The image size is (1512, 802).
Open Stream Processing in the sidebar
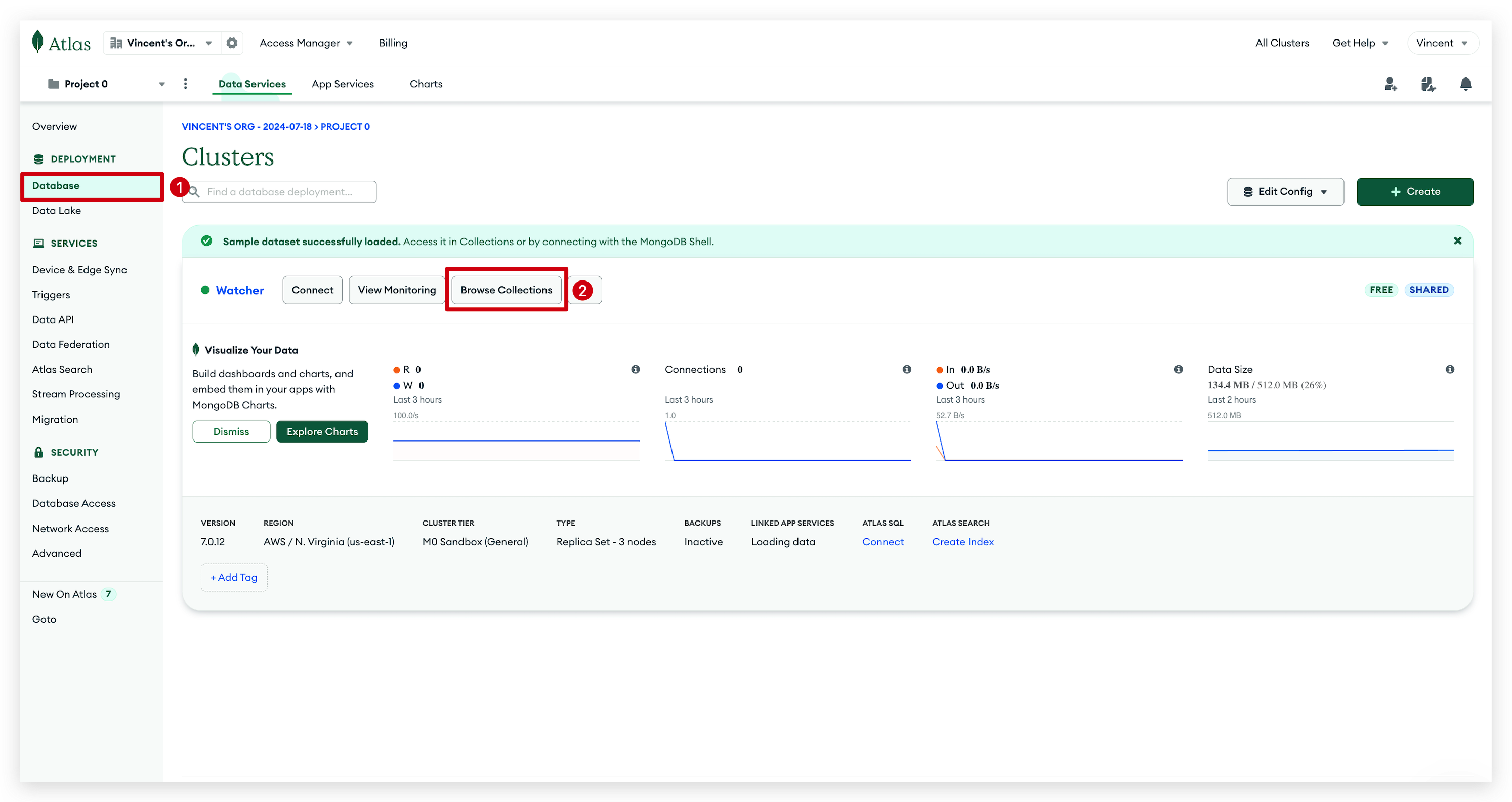pyautogui.click(x=76, y=394)
